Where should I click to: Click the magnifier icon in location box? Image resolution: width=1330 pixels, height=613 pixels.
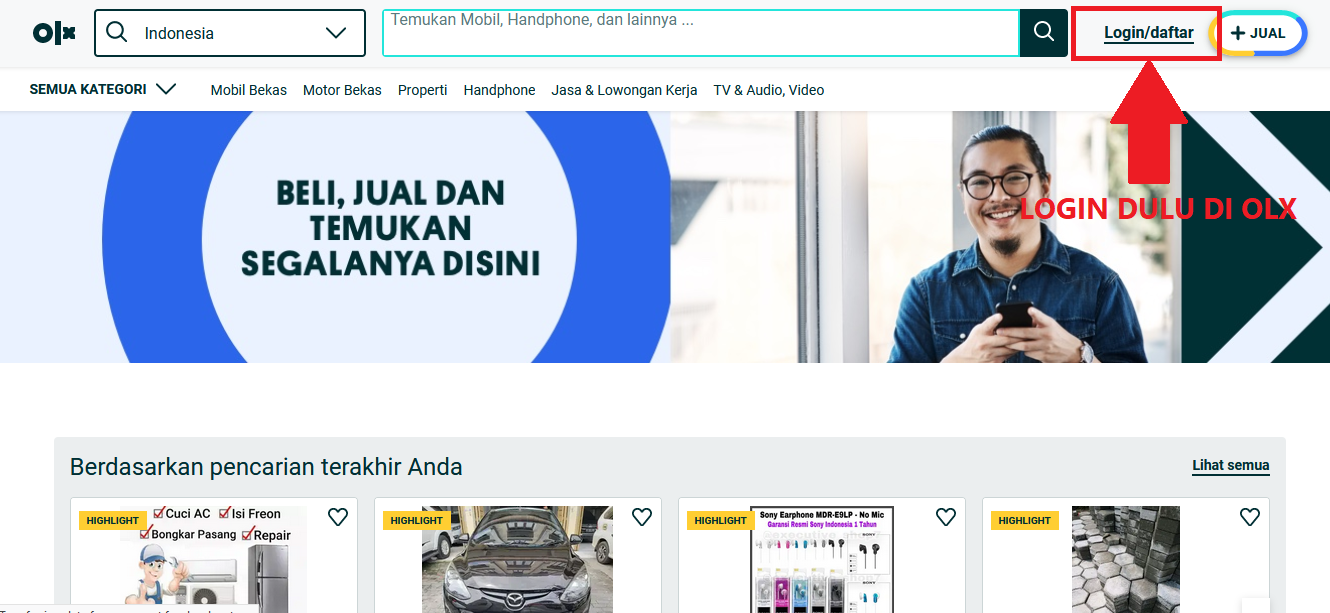click(116, 33)
